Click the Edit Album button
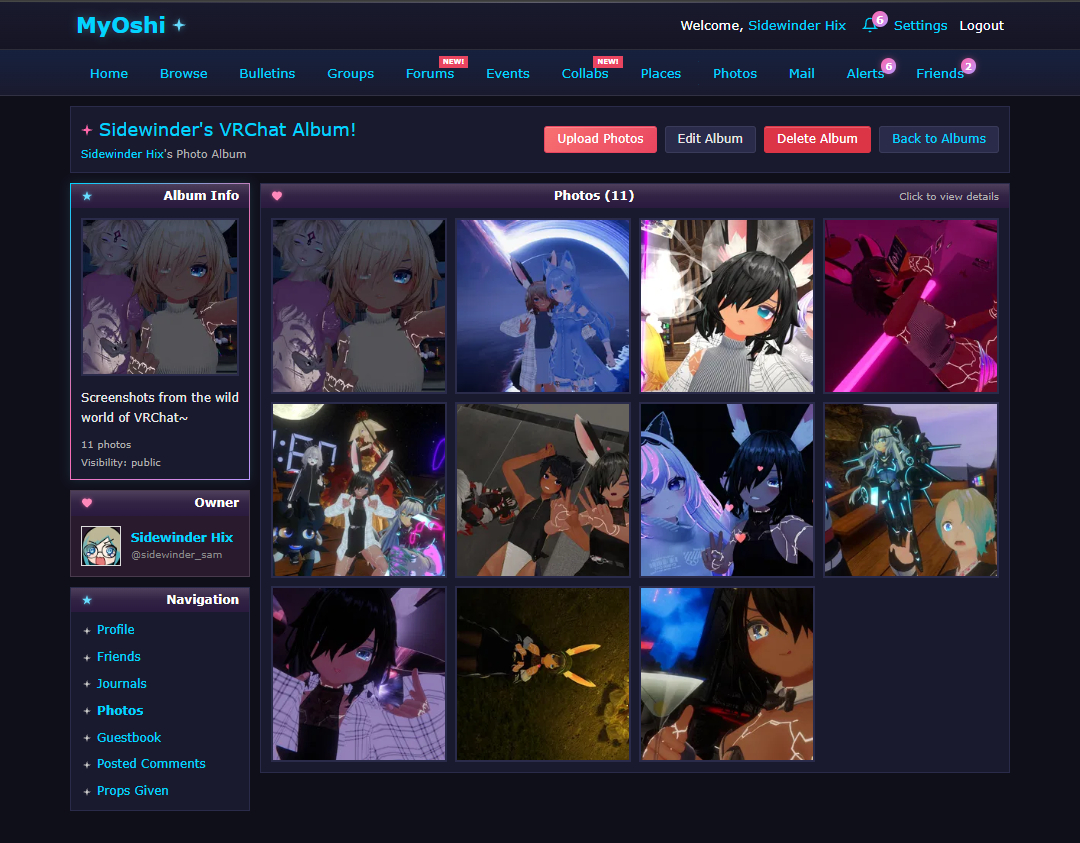1080x843 pixels. tap(710, 139)
